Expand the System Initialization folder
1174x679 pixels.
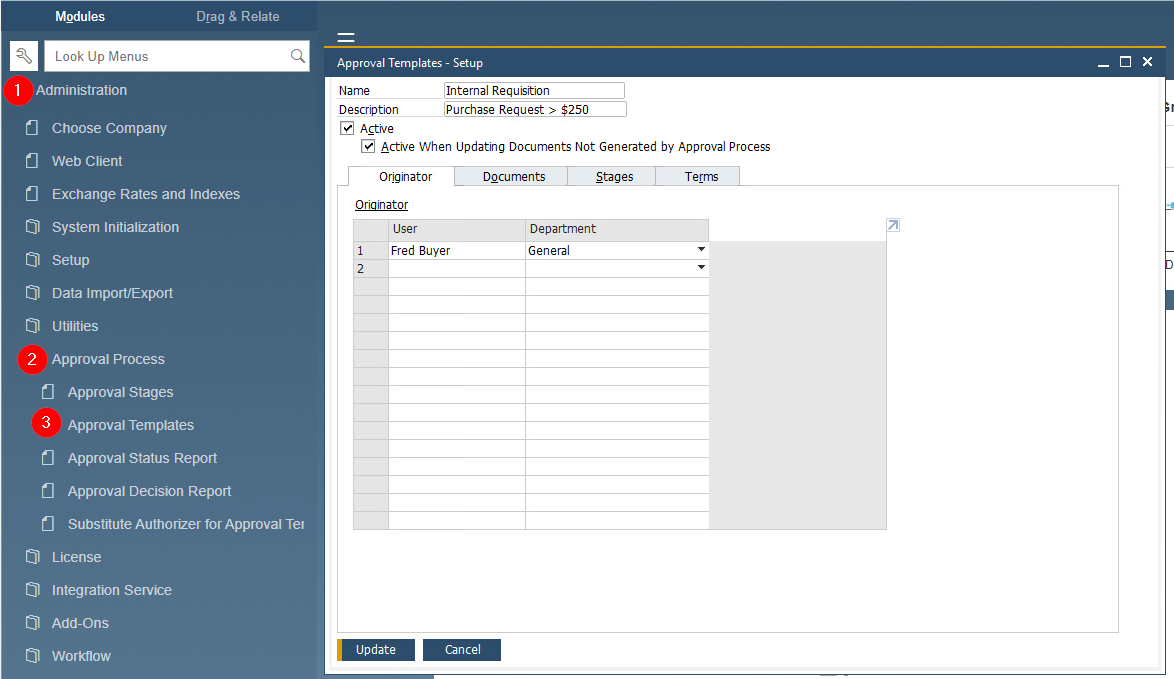click(115, 227)
